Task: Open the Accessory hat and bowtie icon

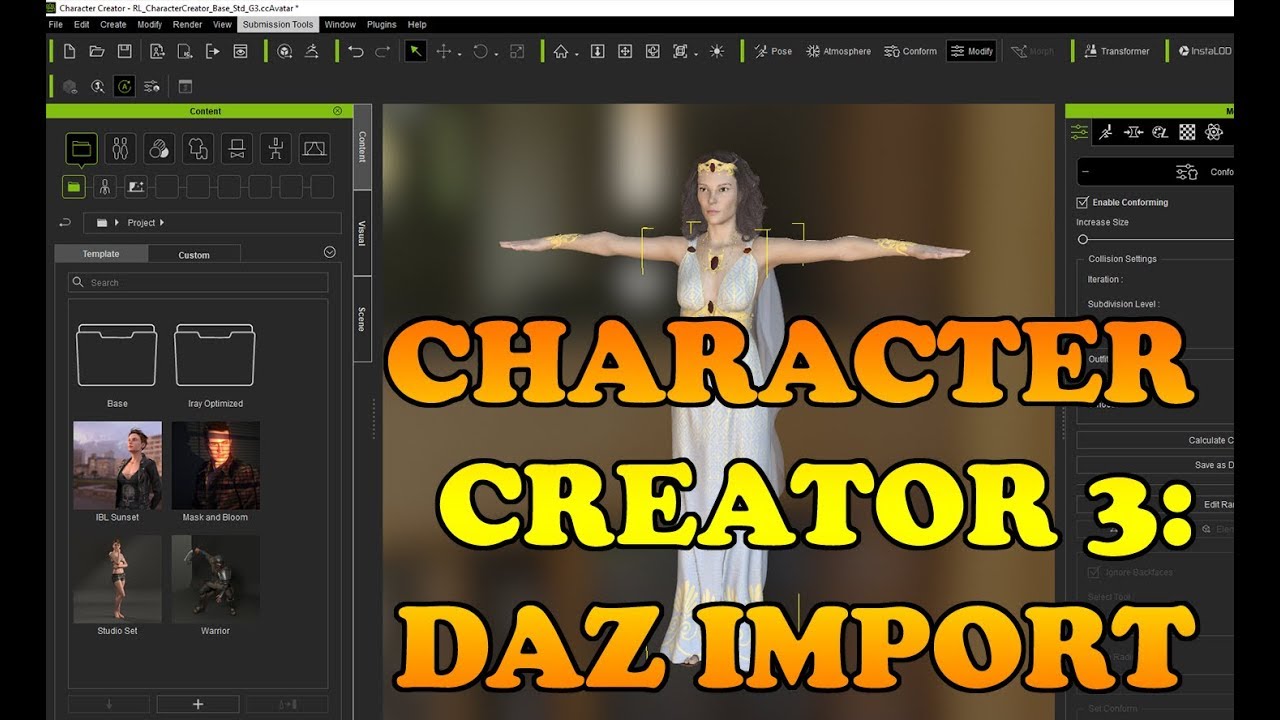Action: pyautogui.click(x=237, y=149)
